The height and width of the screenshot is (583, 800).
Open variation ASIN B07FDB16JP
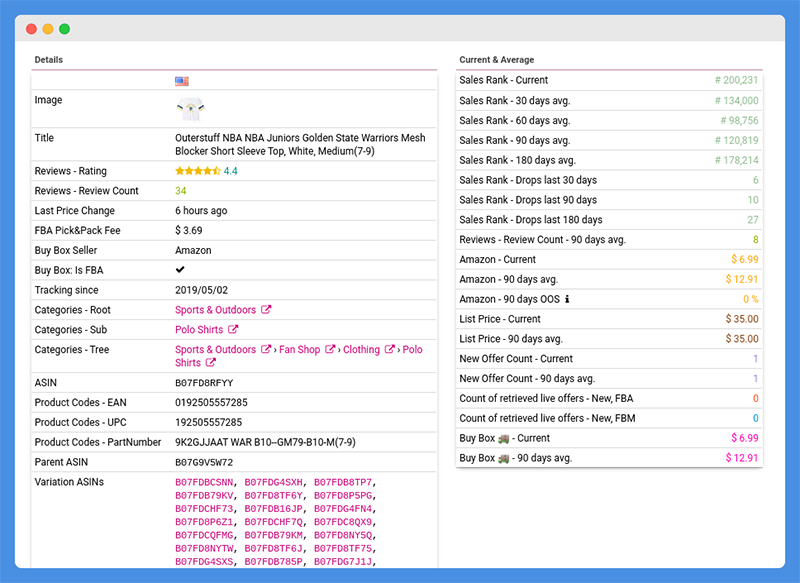pos(273,509)
